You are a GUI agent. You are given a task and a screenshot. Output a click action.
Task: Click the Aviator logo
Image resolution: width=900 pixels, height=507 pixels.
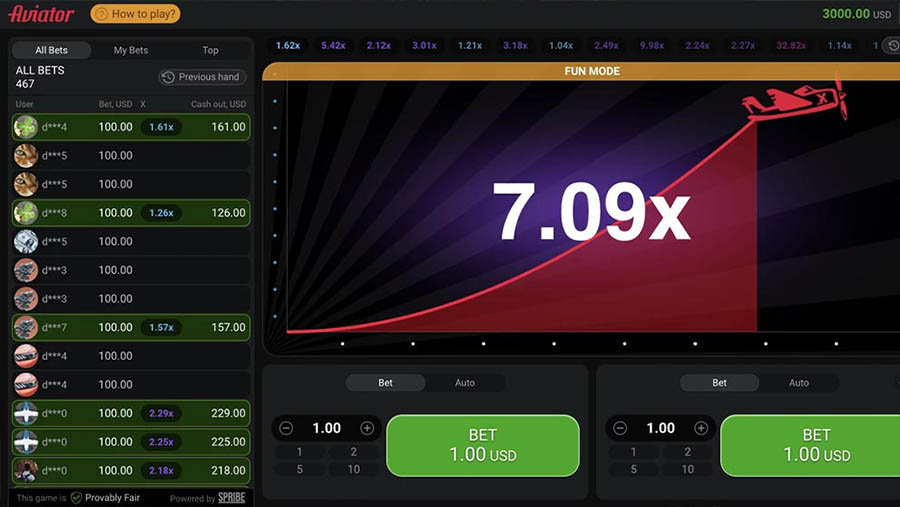point(41,14)
